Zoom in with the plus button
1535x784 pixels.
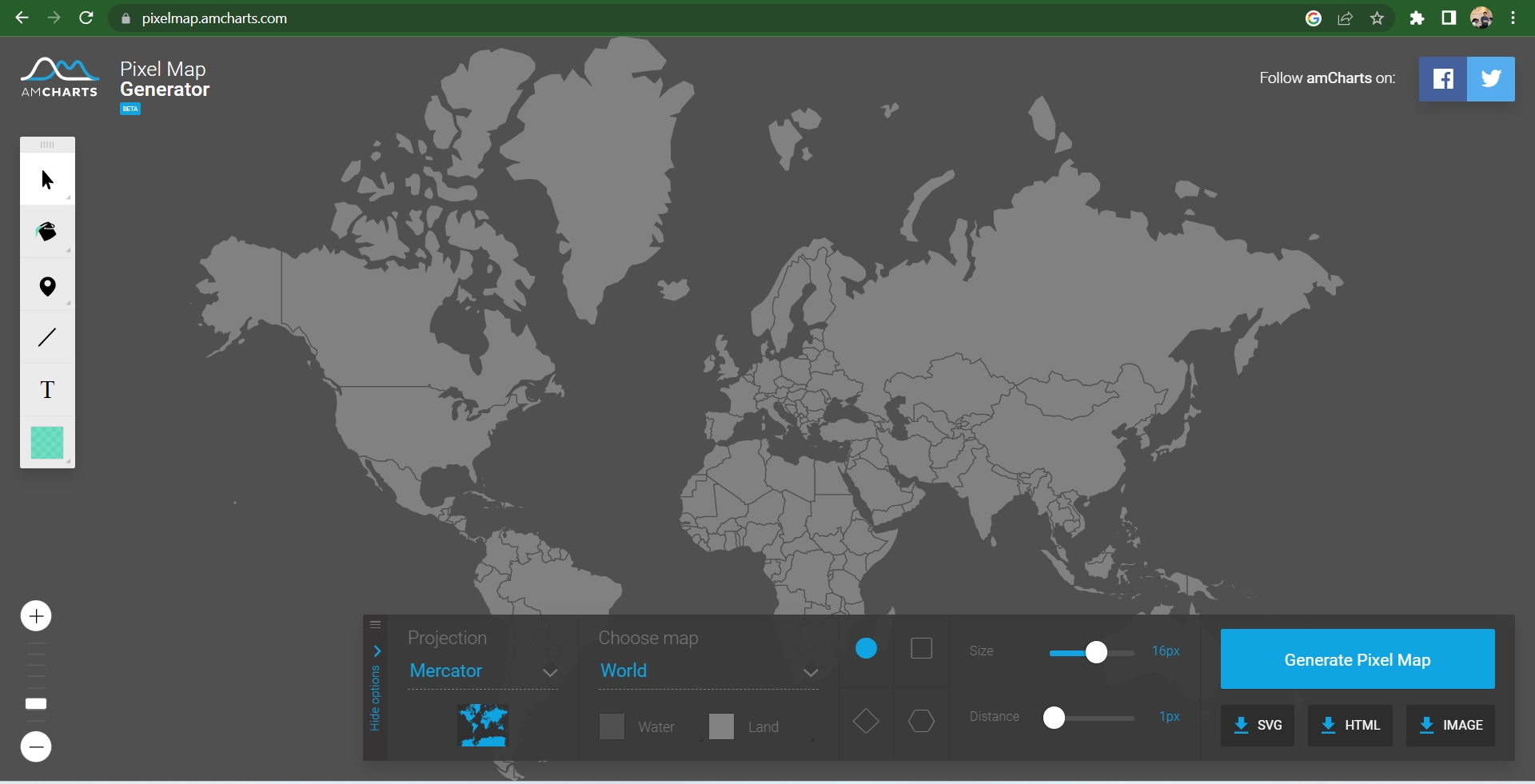coord(36,616)
